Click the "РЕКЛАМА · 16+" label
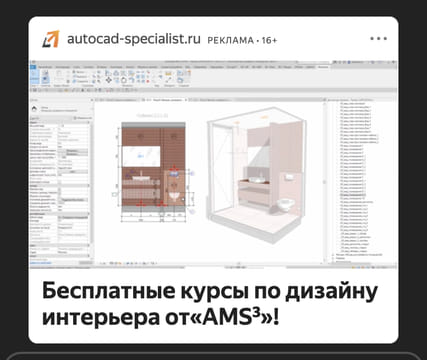The width and height of the screenshot is (427, 360). [x=242, y=41]
